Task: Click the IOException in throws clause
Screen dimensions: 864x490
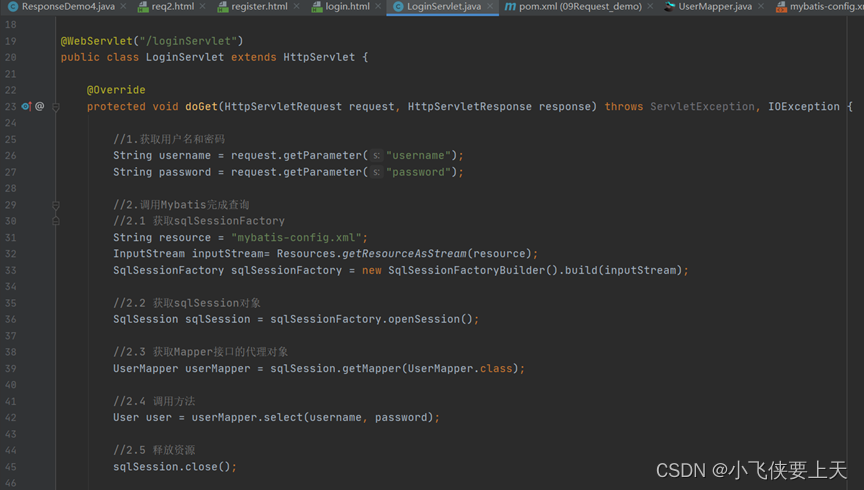Action: pyautogui.click(x=804, y=106)
